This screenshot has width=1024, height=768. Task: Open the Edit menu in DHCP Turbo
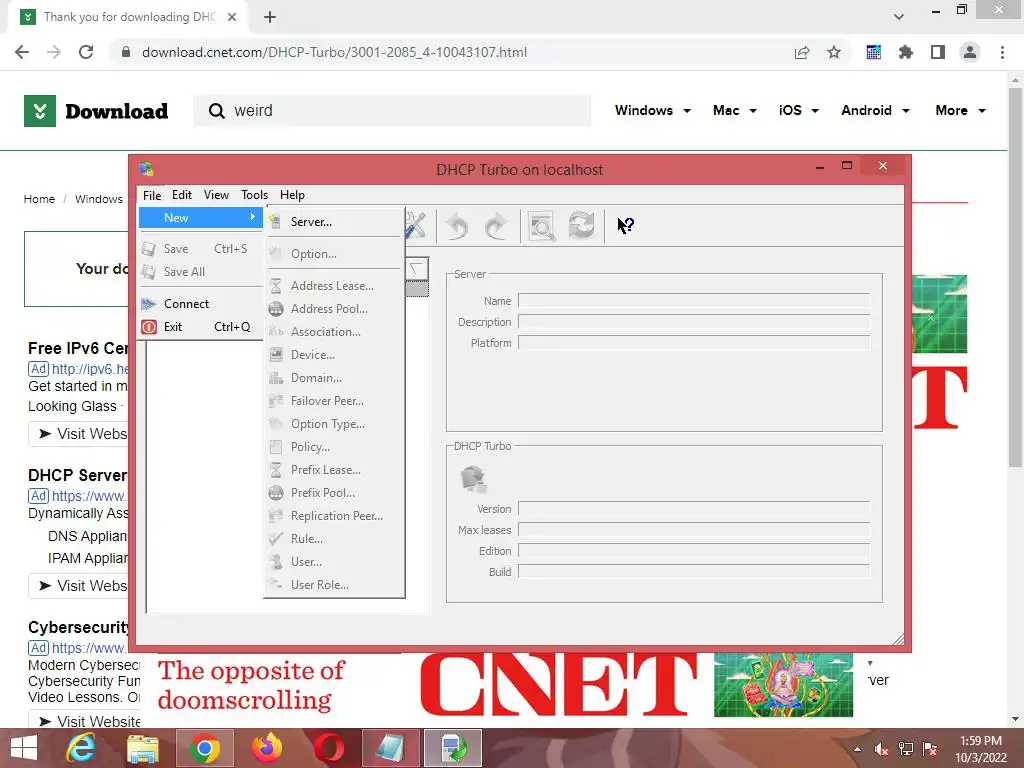point(182,195)
